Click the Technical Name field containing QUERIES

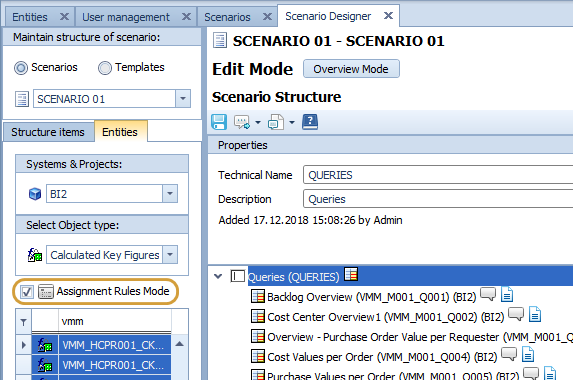(438, 175)
